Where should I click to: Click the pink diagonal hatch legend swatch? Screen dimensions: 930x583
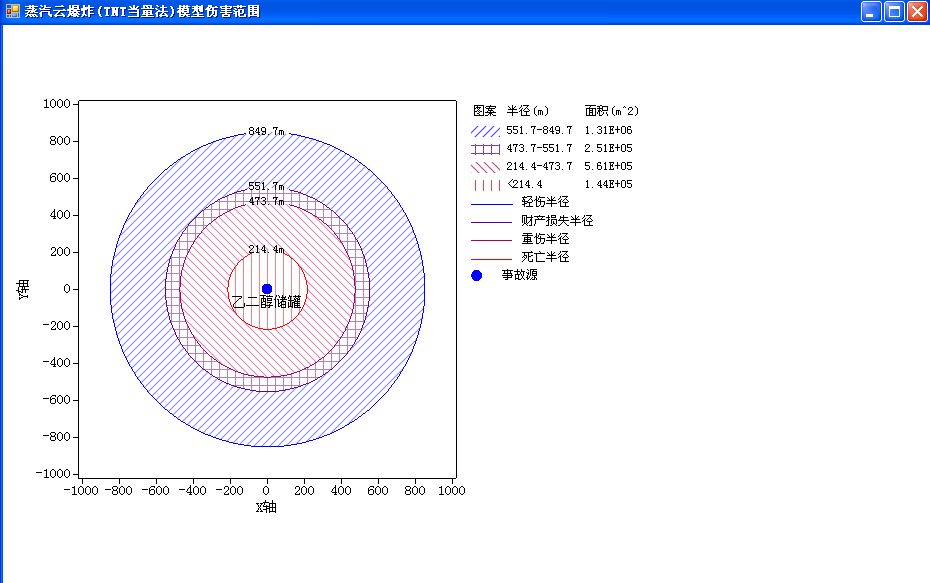(486, 167)
